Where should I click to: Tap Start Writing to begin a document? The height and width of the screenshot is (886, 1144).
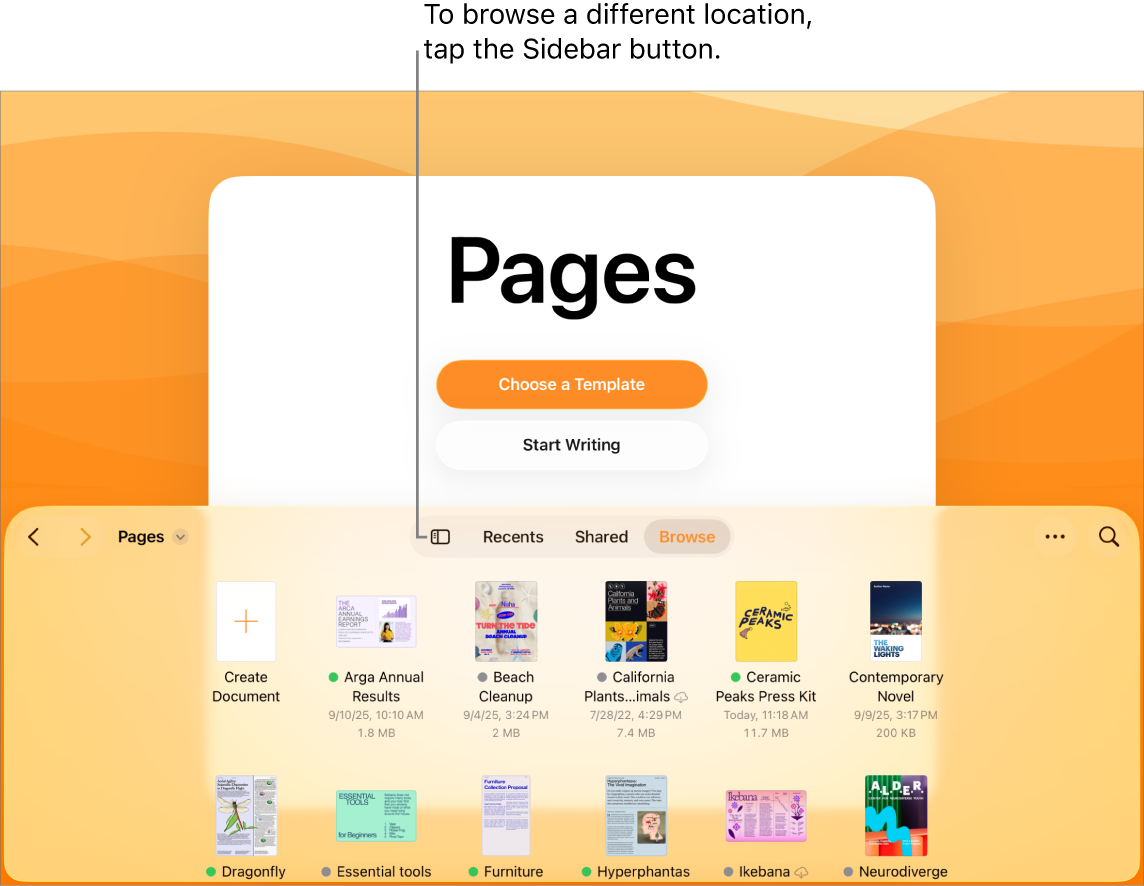[571, 445]
